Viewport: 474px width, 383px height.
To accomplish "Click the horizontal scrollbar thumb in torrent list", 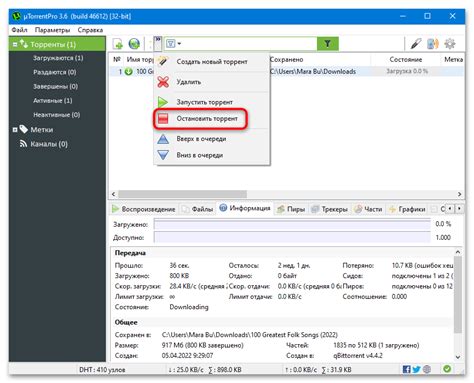I will (182, 194).
